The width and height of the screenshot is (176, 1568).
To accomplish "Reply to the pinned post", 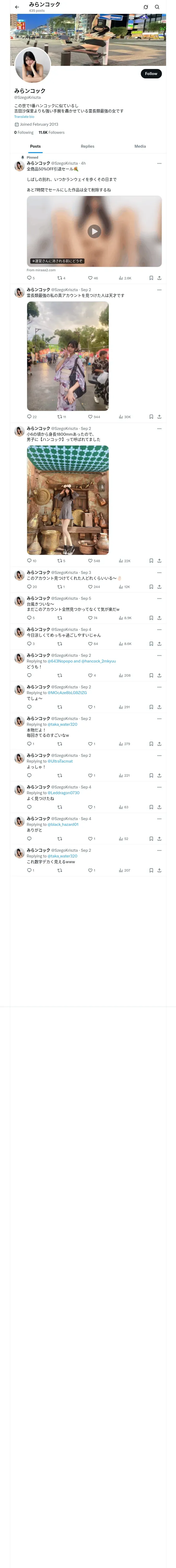I will coord(29,278).
